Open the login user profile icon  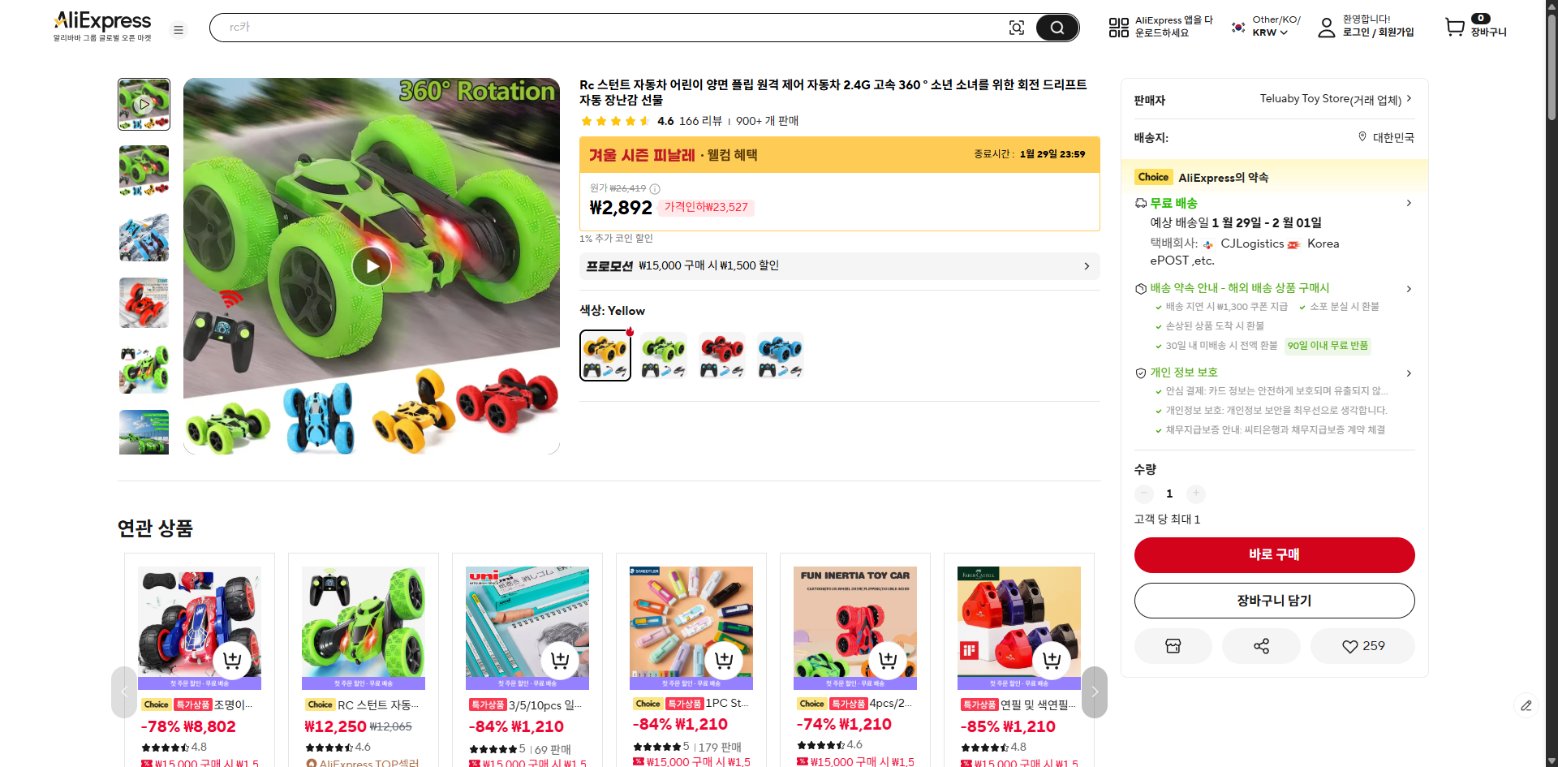(x=1326, y=28)
